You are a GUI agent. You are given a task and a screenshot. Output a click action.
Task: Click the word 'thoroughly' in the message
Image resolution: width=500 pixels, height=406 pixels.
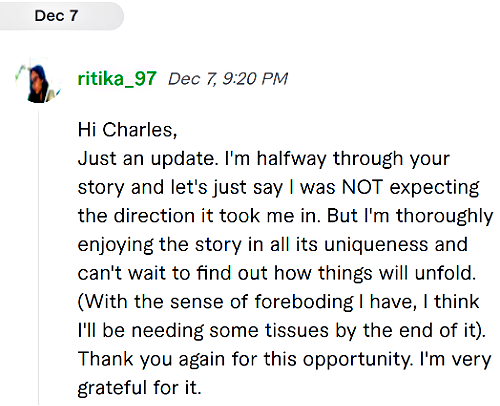coord(445,216)
